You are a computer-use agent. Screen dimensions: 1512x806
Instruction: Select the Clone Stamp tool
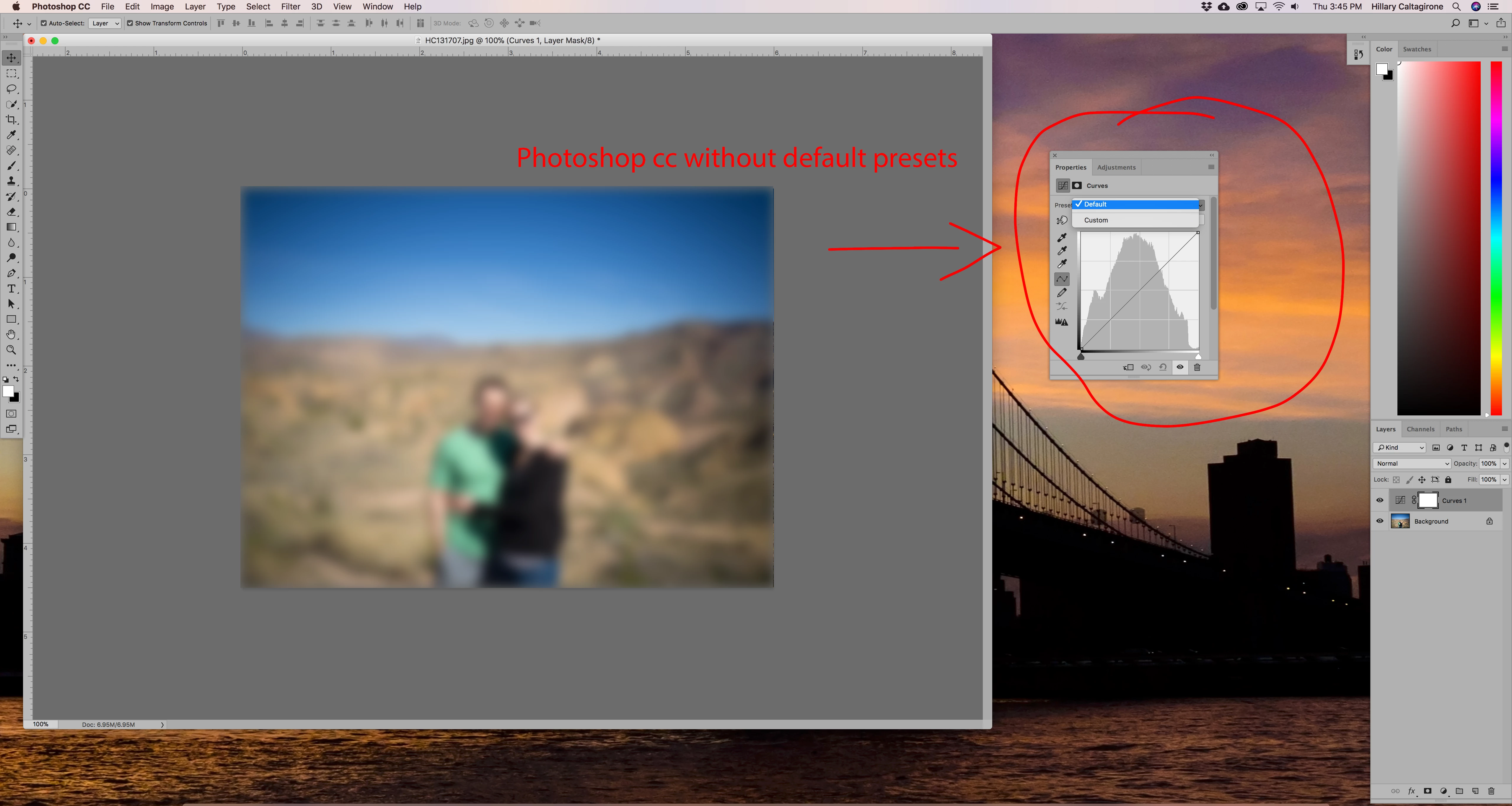click(11, 181)
